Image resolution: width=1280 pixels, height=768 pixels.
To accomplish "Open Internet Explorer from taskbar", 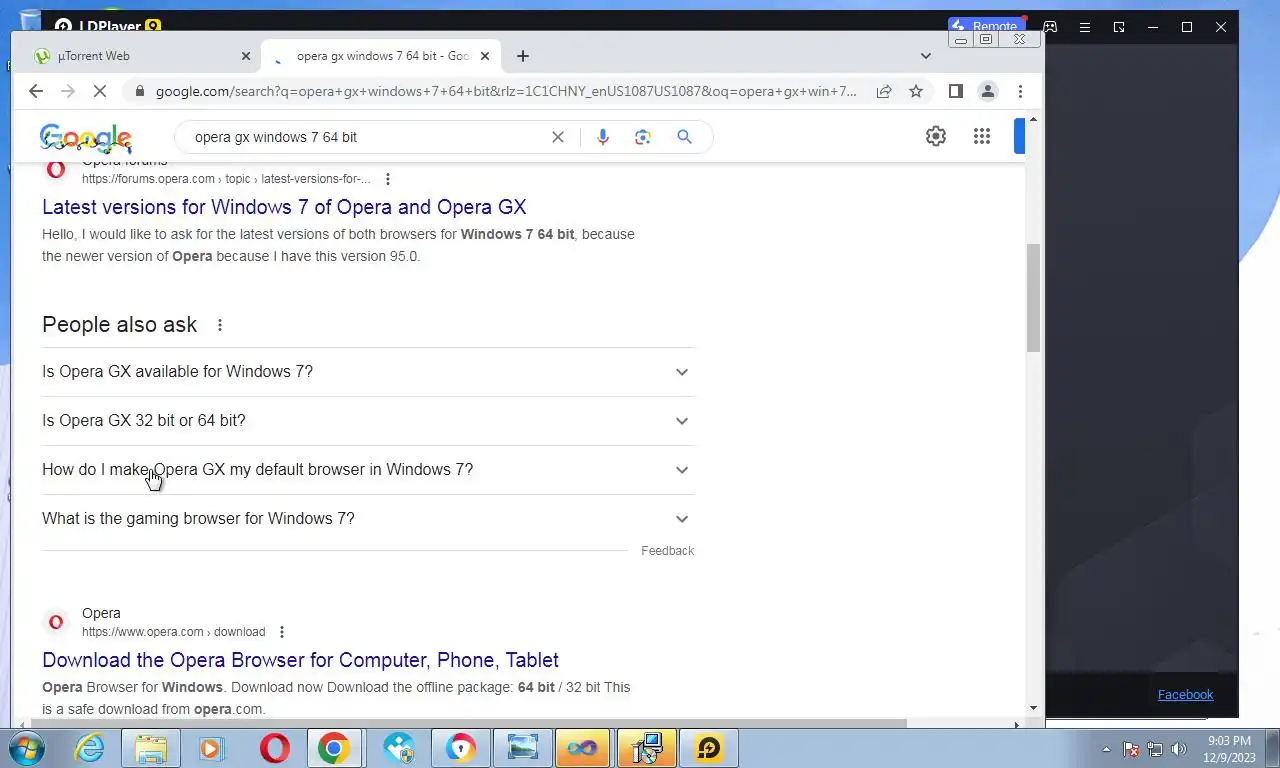I will point(90,748).
